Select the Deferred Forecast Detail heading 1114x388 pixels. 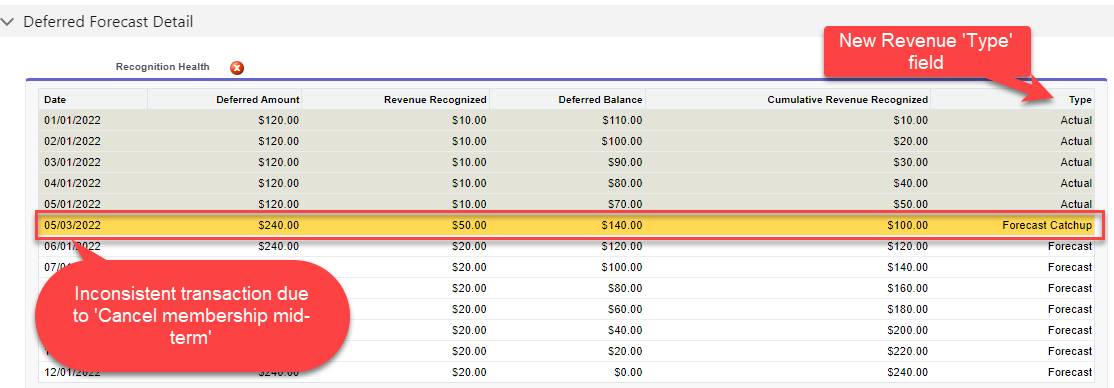[x=108, y=22]
